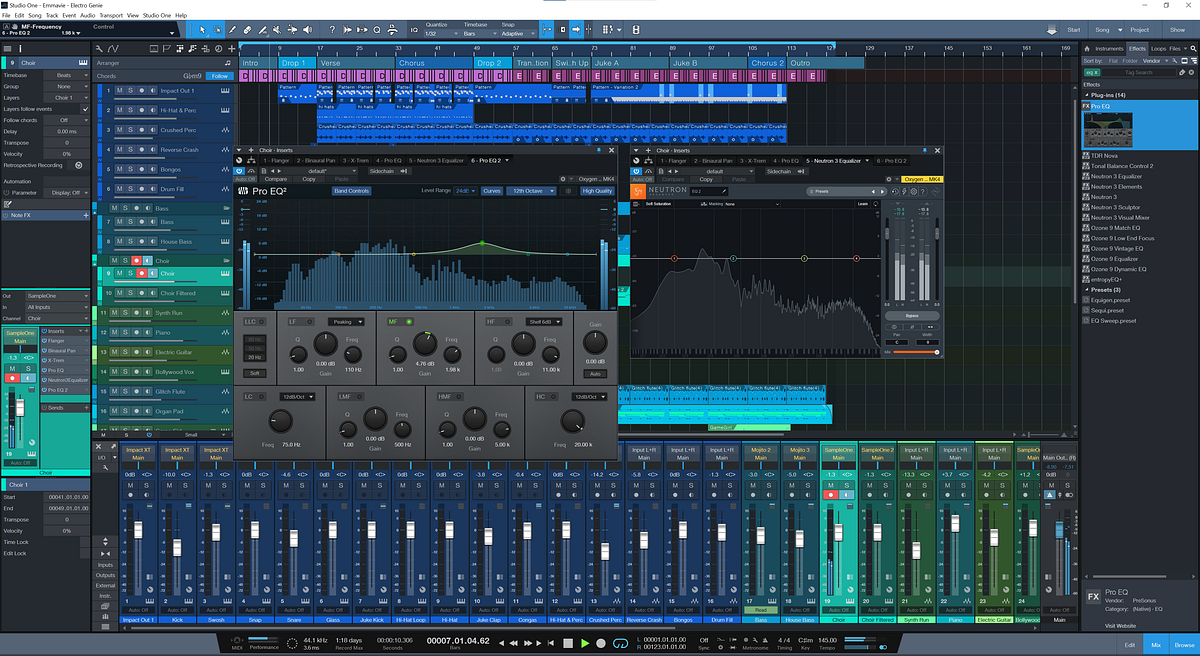Mute the Crushed Perc track
Image resolution: width=1200 pixels, height=656 pixels.
pyautogui.click(x=119, y=130)
